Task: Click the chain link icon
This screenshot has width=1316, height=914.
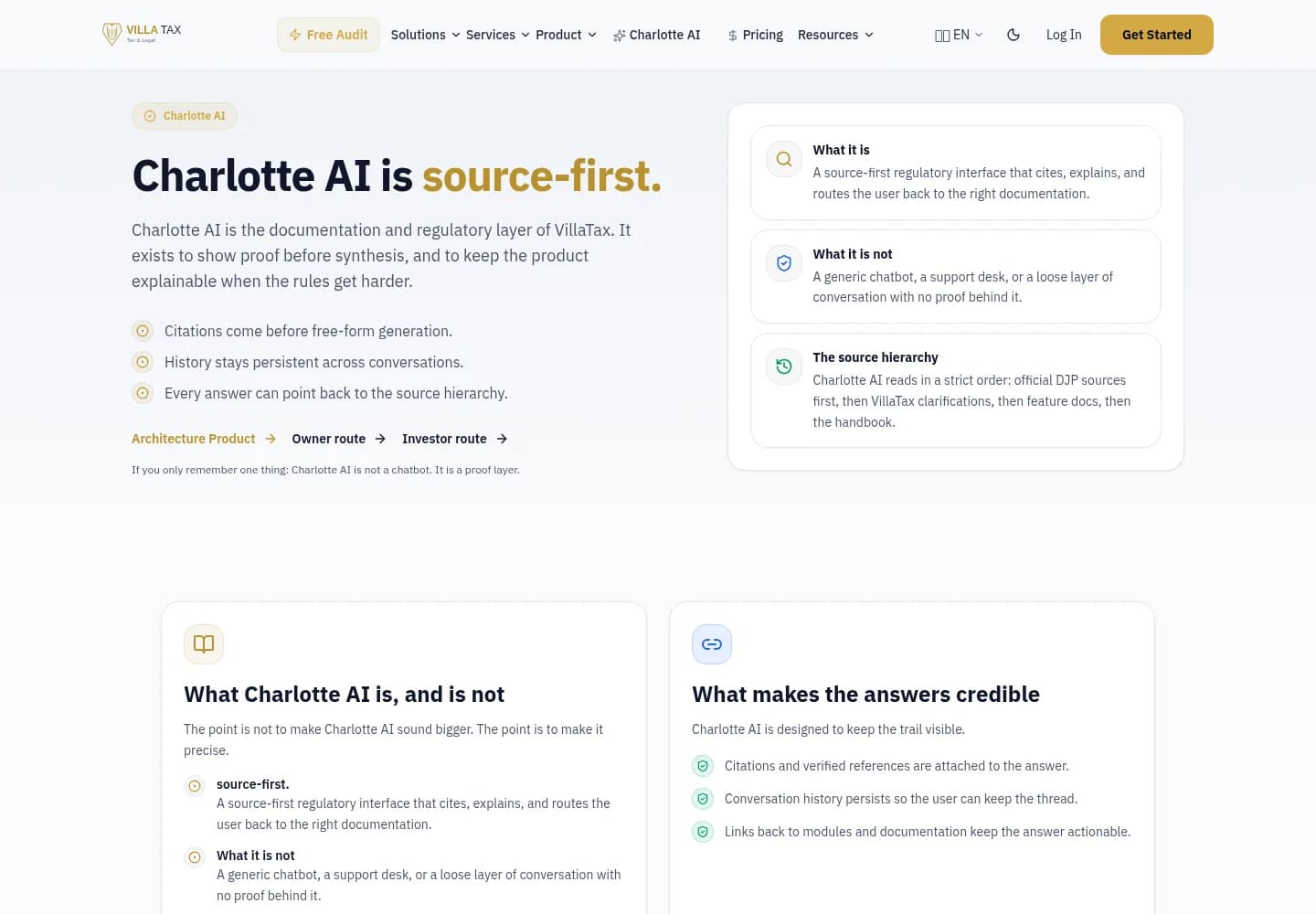Action: pyautogui.click(x=712, y=644)
